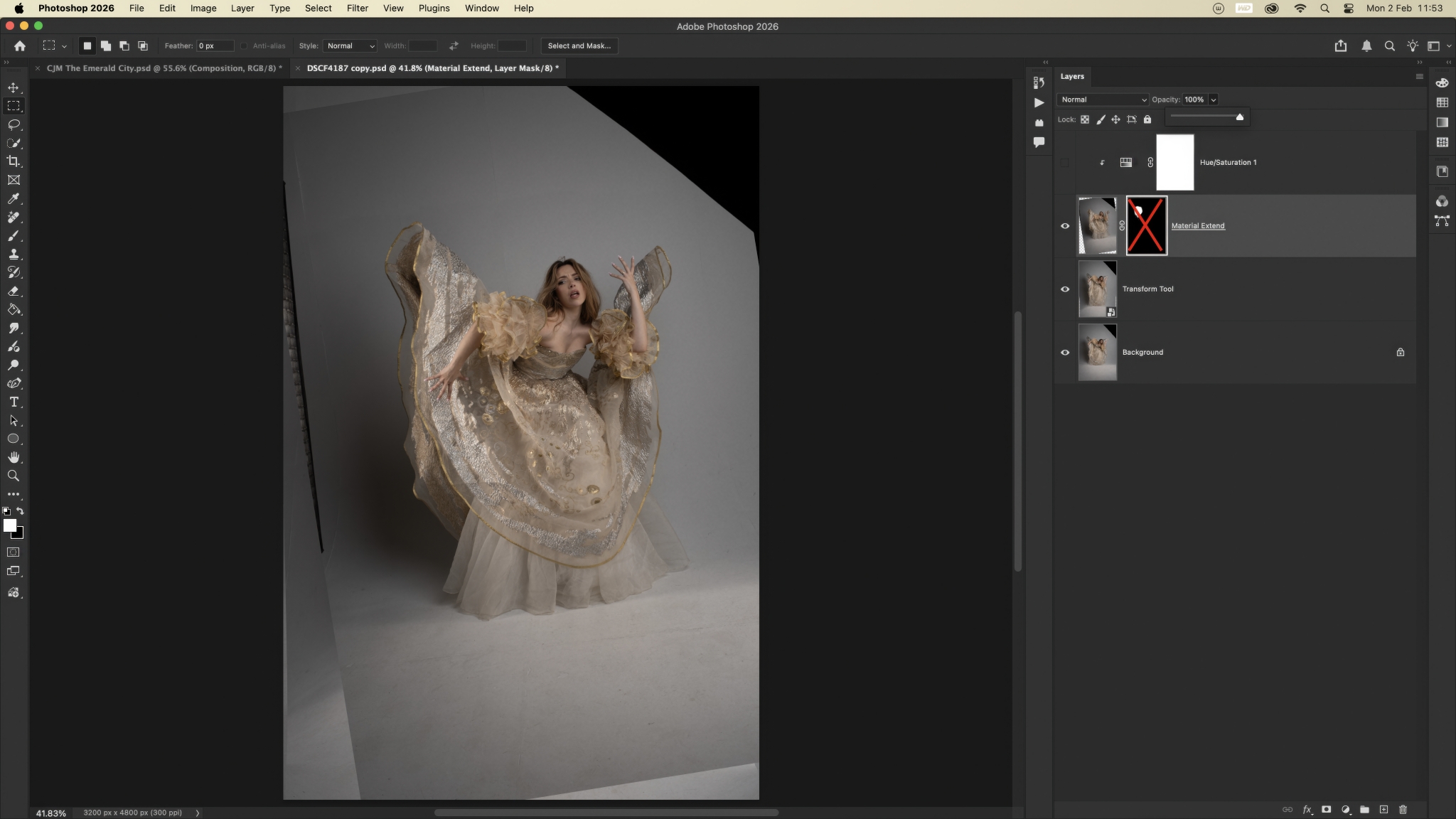Click the Select and Mask button
Screen dimensions: 1456x819
(579, 45)
